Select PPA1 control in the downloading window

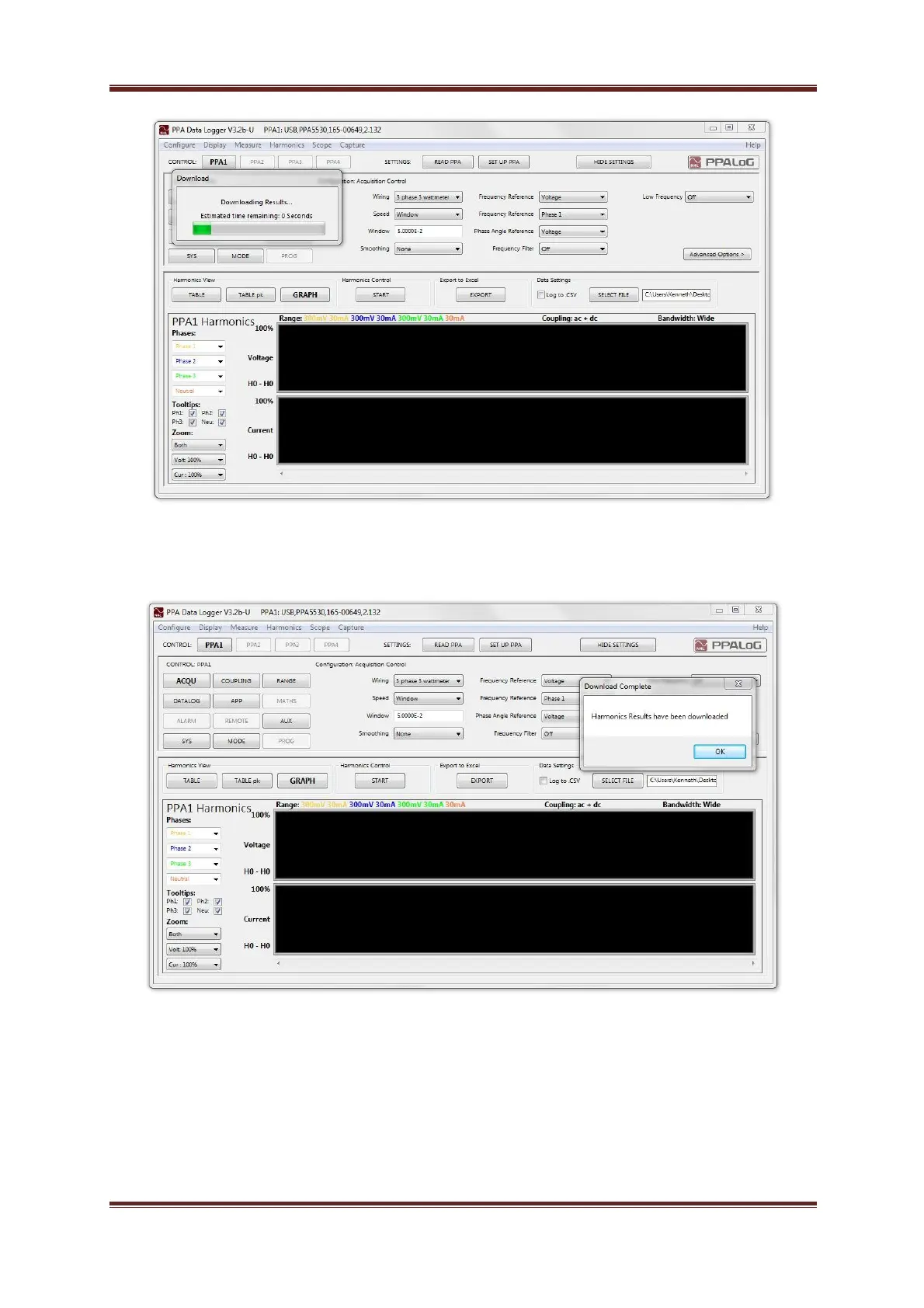219,162
